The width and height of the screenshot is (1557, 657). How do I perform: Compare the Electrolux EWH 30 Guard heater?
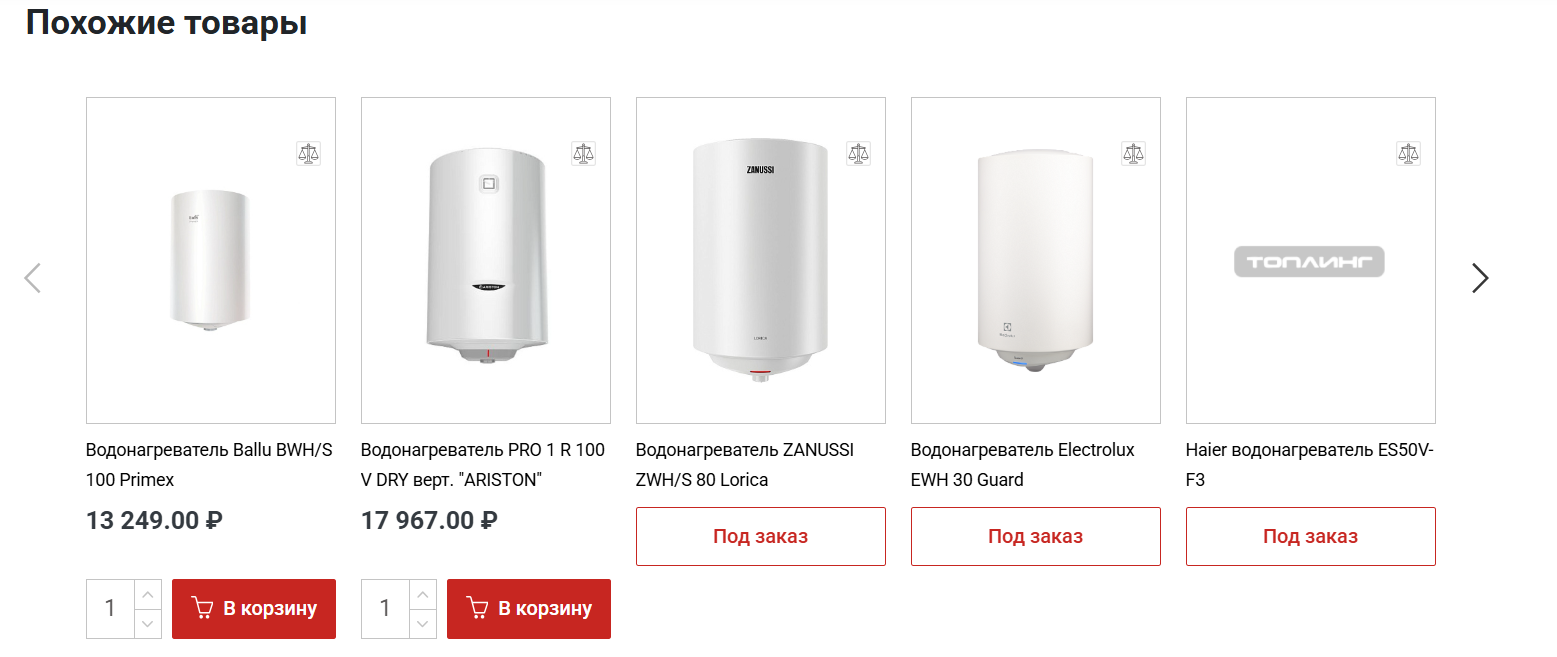point(1134,153)
